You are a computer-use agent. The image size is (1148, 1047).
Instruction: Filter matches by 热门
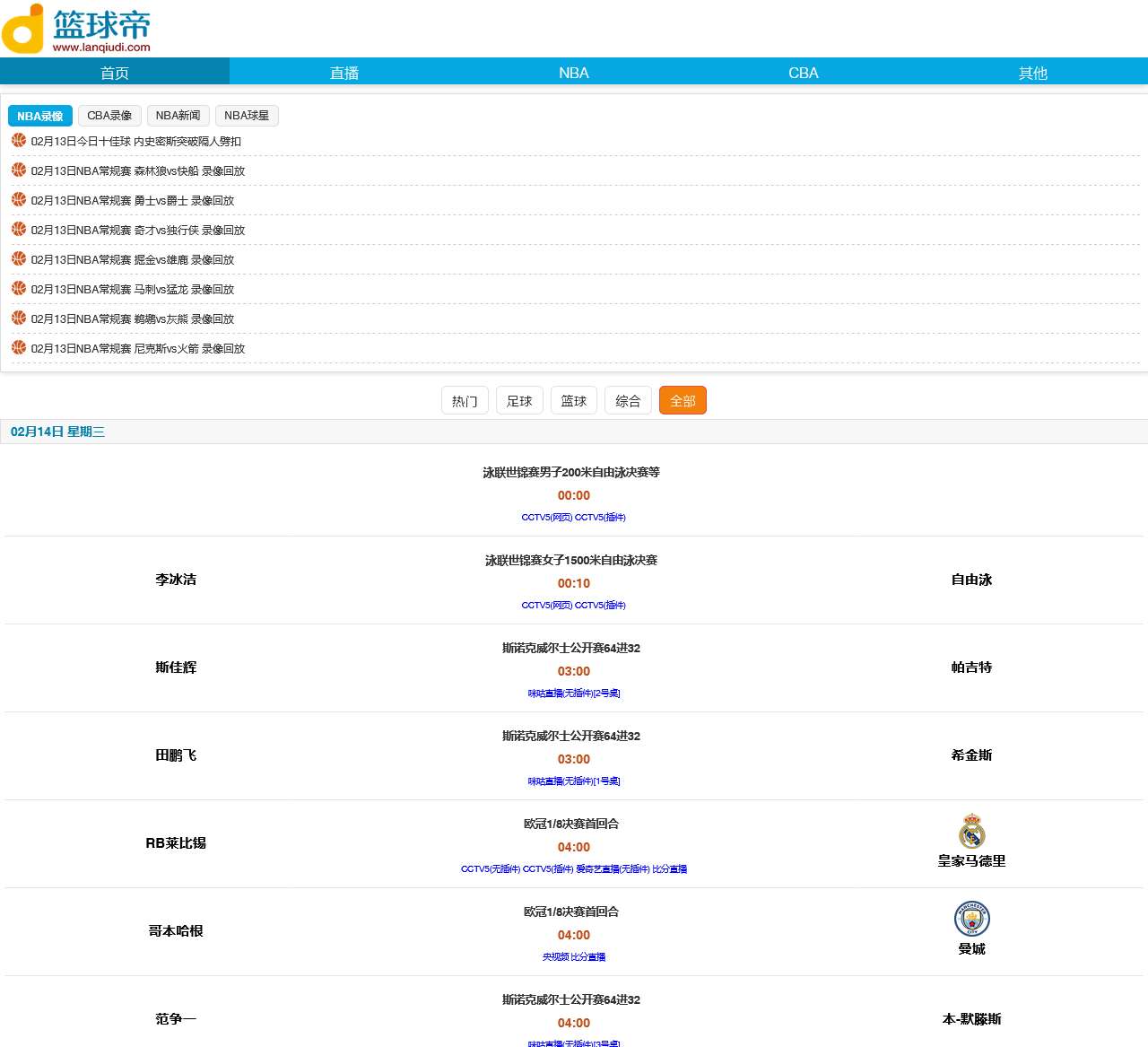click(x=465, y=400)
